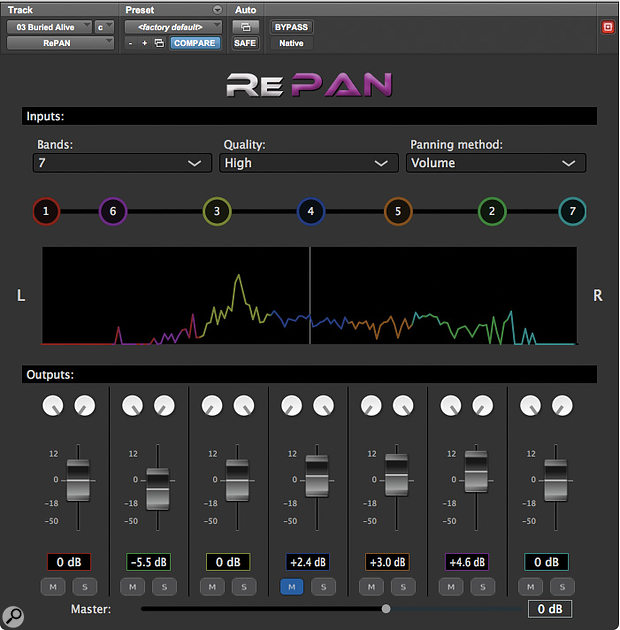620x630 pixels.
Task: Click the Master 0 dB value field
Action: 550,609
